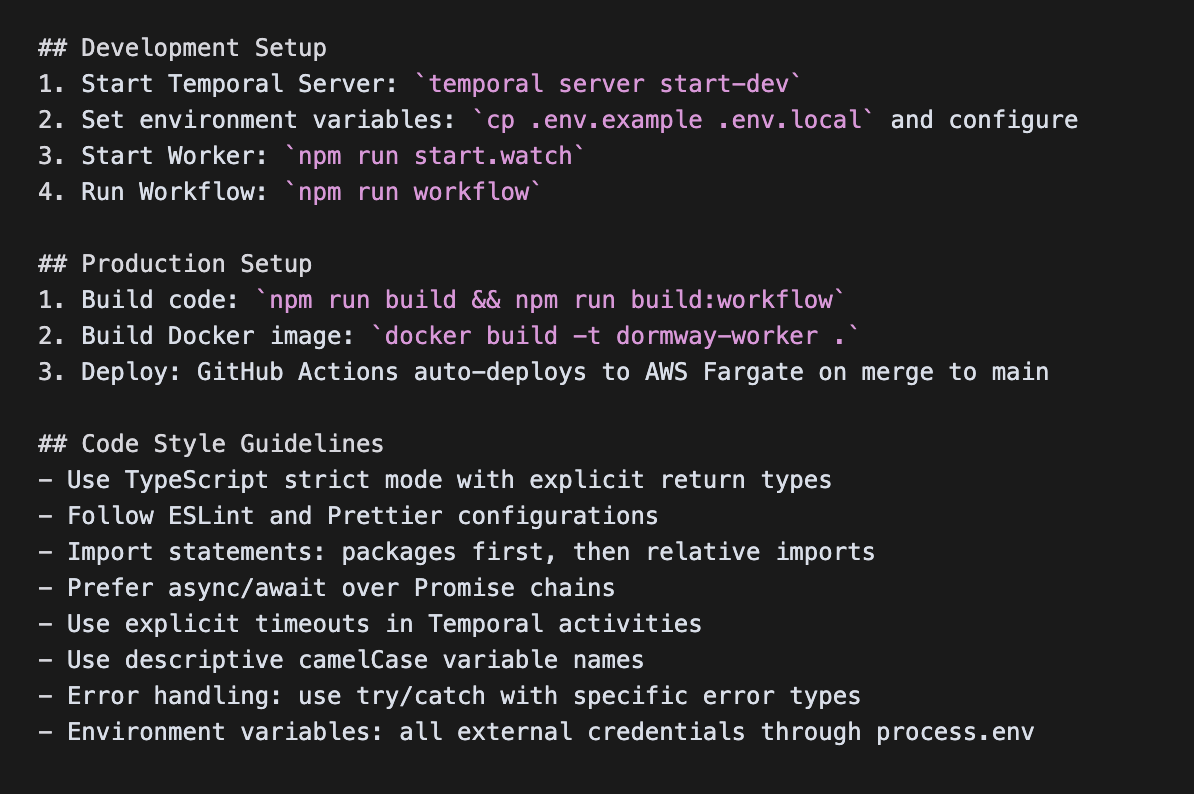
Task: Click the temporal server start-dev command
Action: [x=608, y=84]
